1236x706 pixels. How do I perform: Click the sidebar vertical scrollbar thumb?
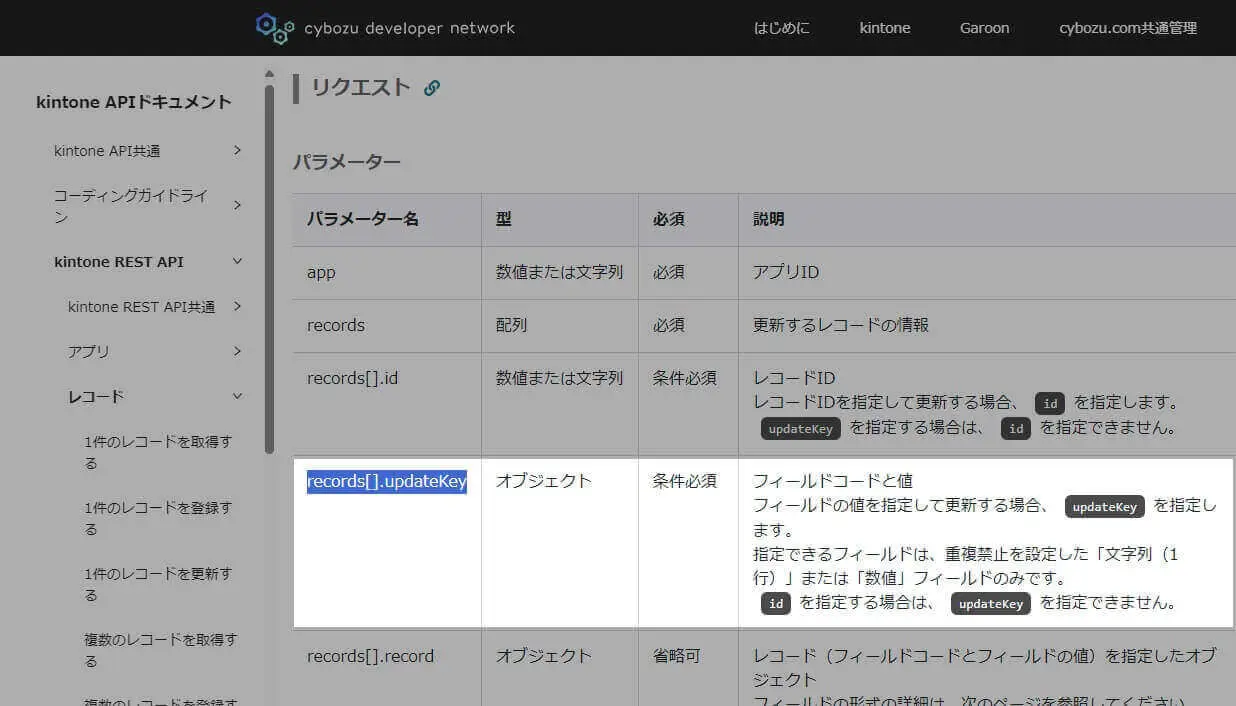pos(269,268)
